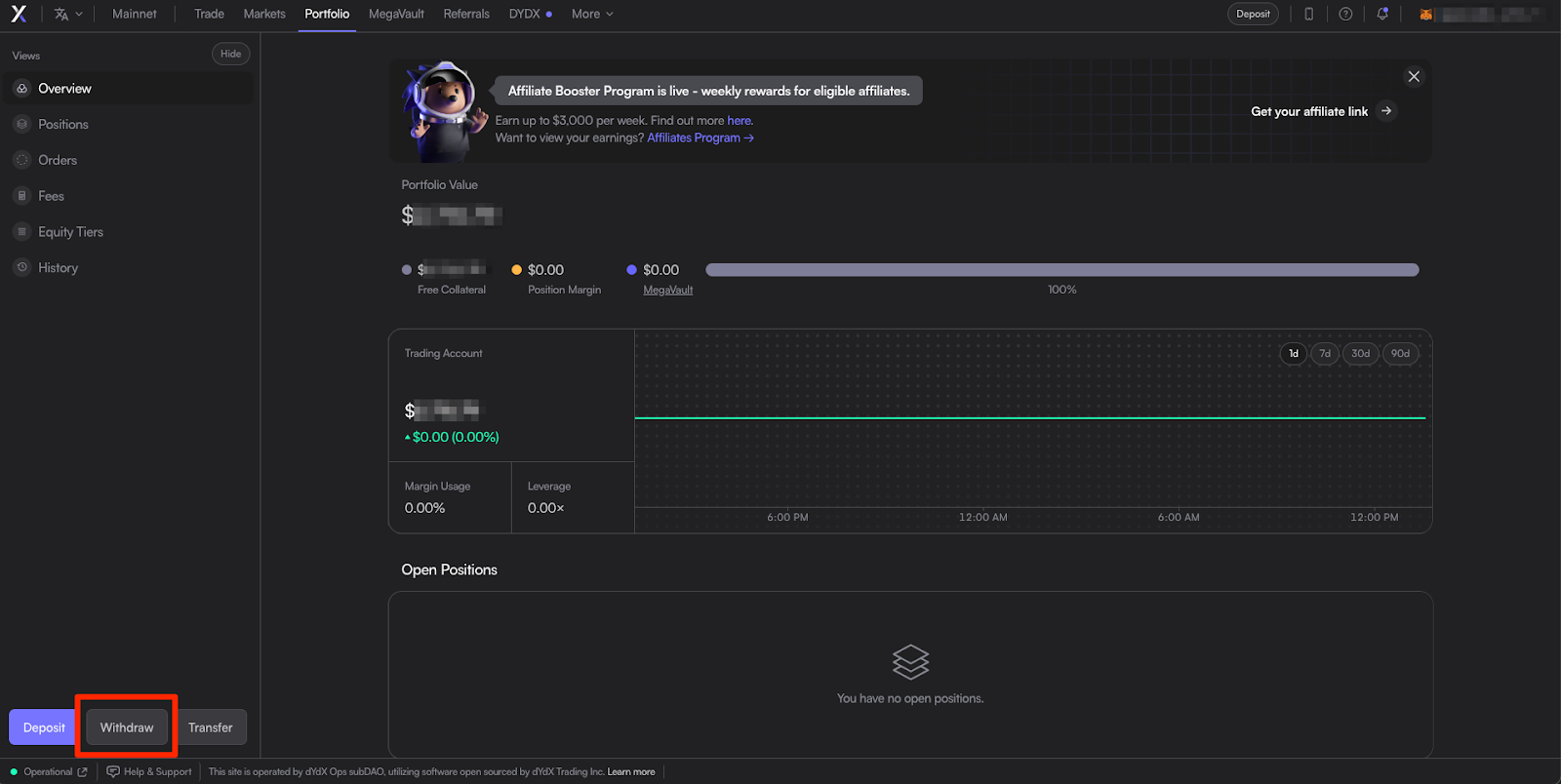The image size is (1561, 784).
Task: Click the Withdraw button
Action: [x=127, y=727]
